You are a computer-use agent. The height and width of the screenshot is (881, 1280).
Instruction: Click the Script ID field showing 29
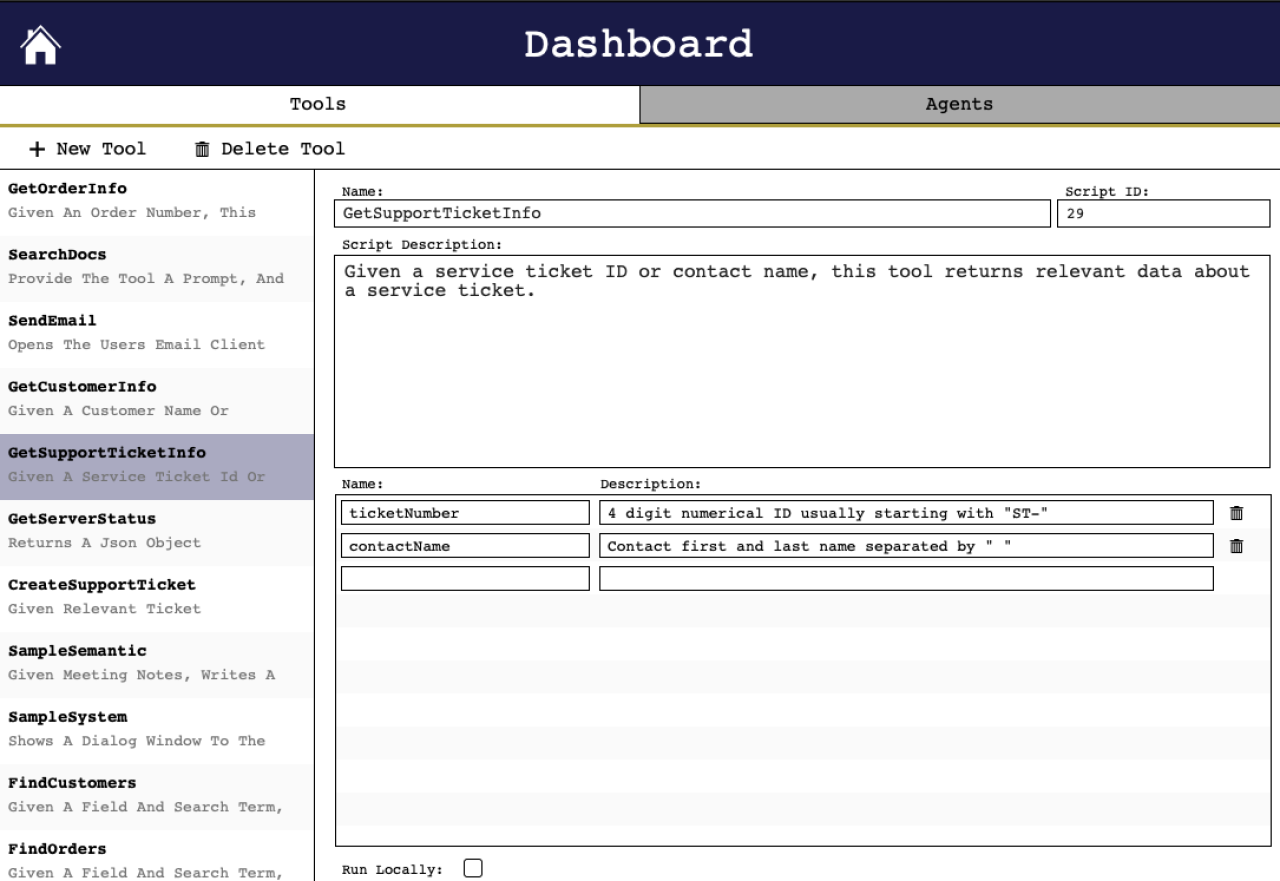pos(1162,213)
